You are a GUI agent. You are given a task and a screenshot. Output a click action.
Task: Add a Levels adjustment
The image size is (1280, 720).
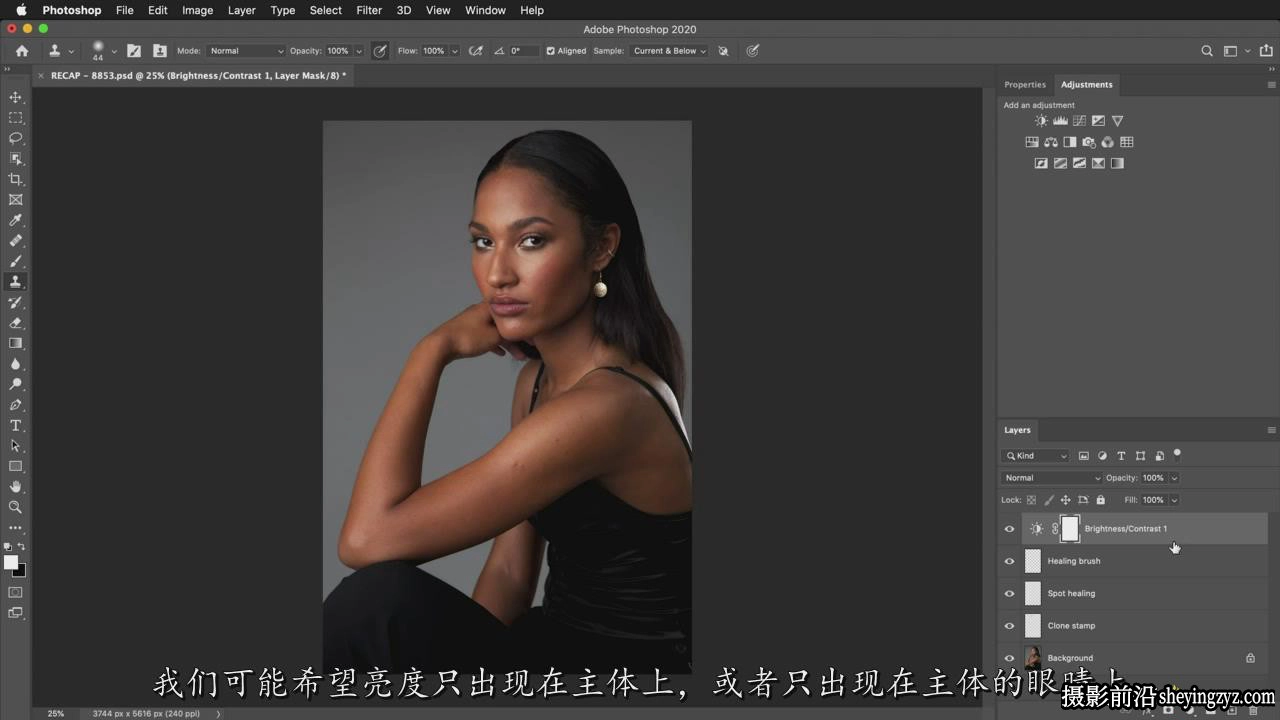1060,121
